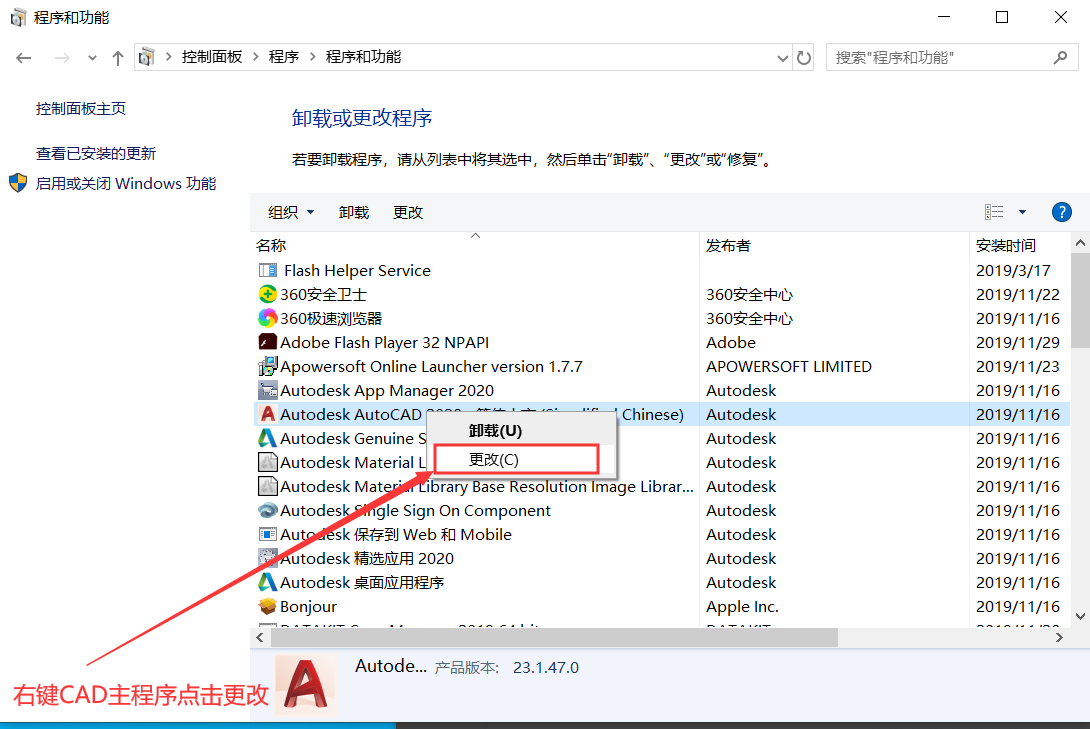This screenshot has width=1090, height=729.
Task: Click the horizontal scrollbar left arrow
Action: pyautogui.click(x=260, y=637)
